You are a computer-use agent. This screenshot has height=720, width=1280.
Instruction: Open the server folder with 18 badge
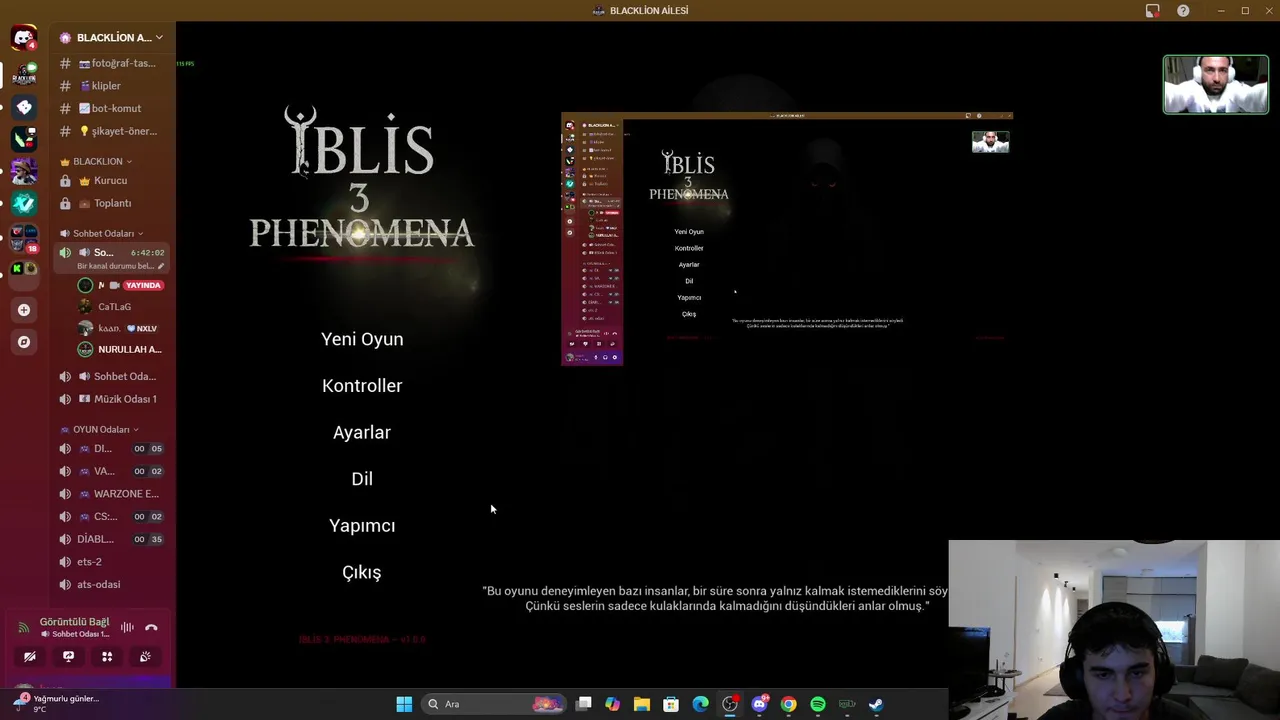24,238
